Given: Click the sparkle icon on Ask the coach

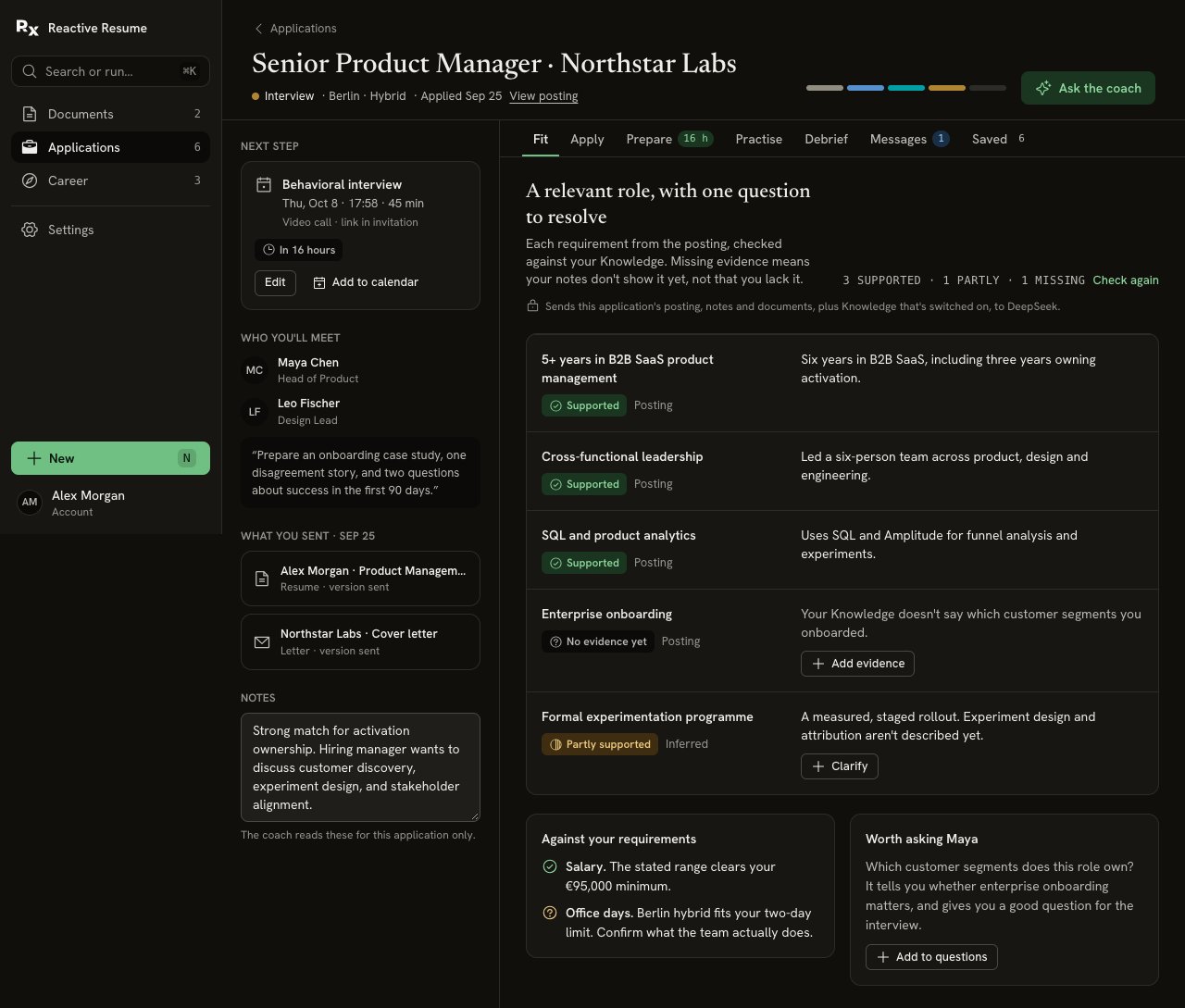Looking at the screenshot, I should click(1043, 88).
